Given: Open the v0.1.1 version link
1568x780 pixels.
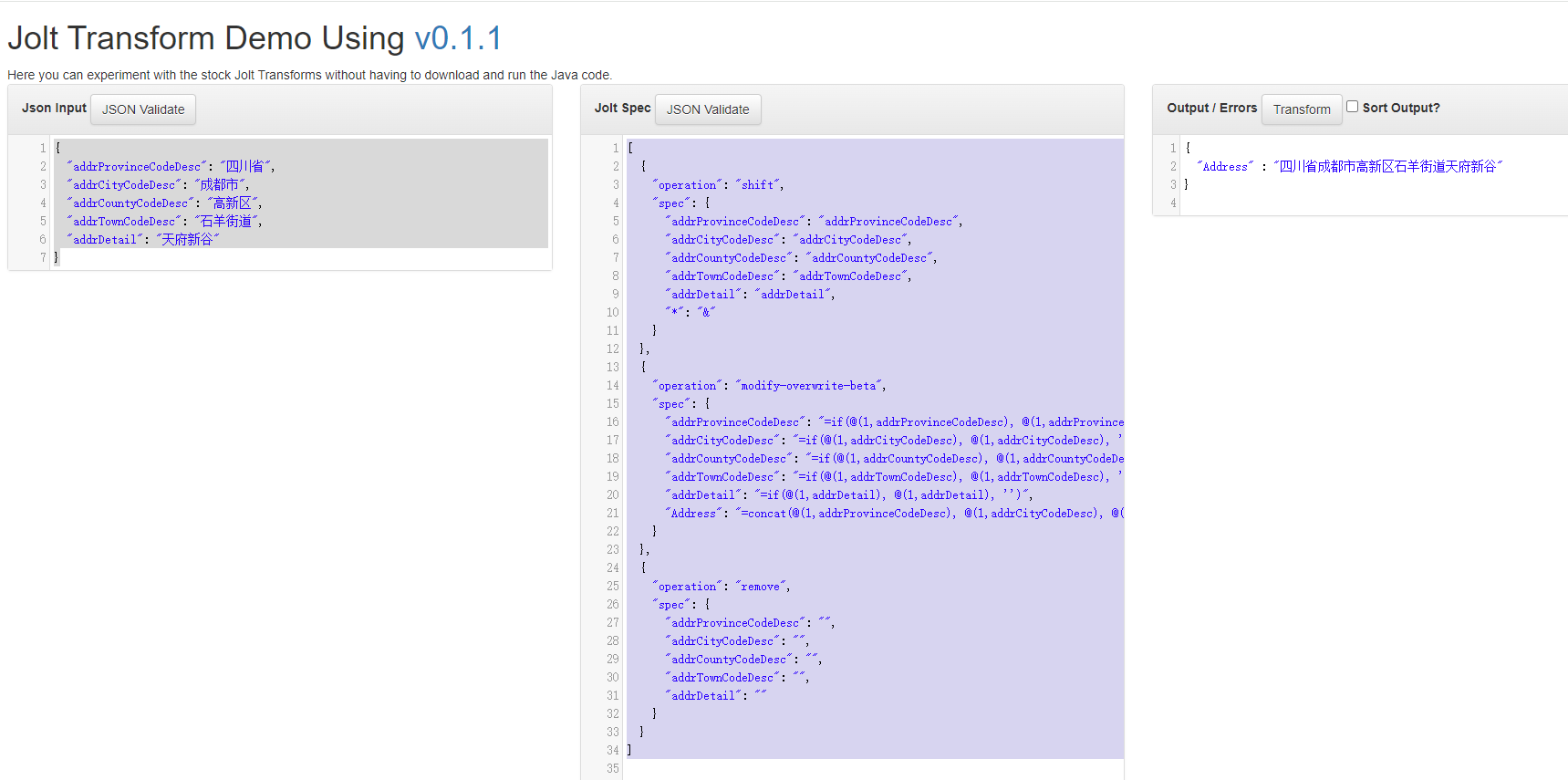Looking at the screenshot, I should pyautogui.click(x=458, y=38).
